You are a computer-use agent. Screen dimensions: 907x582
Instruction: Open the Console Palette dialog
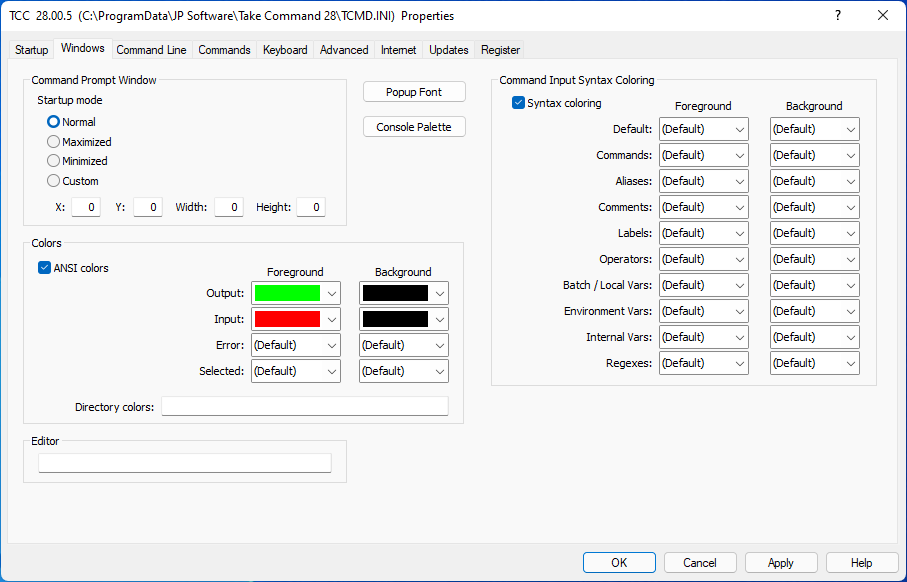(414, 127)
